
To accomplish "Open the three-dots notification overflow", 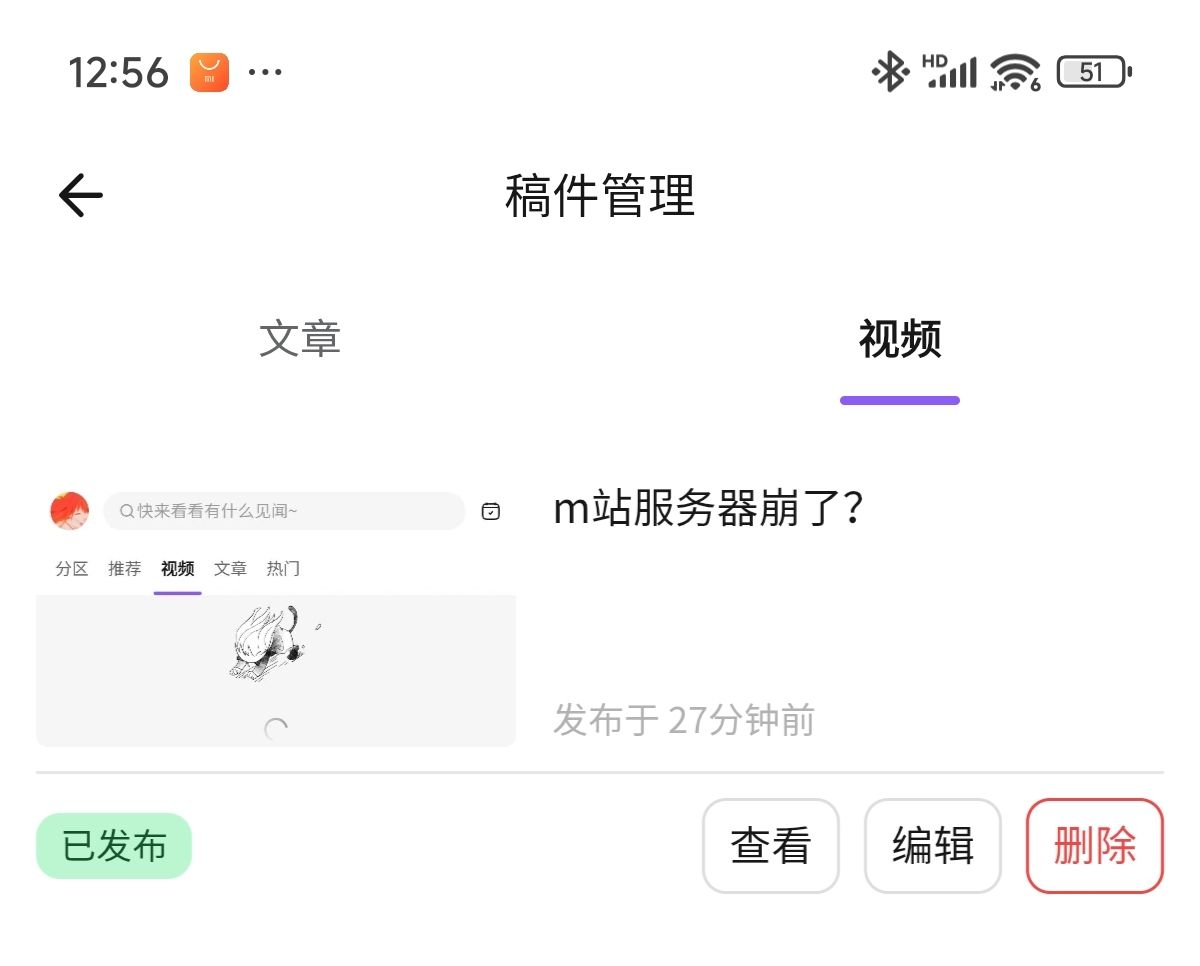I will 265,72.
